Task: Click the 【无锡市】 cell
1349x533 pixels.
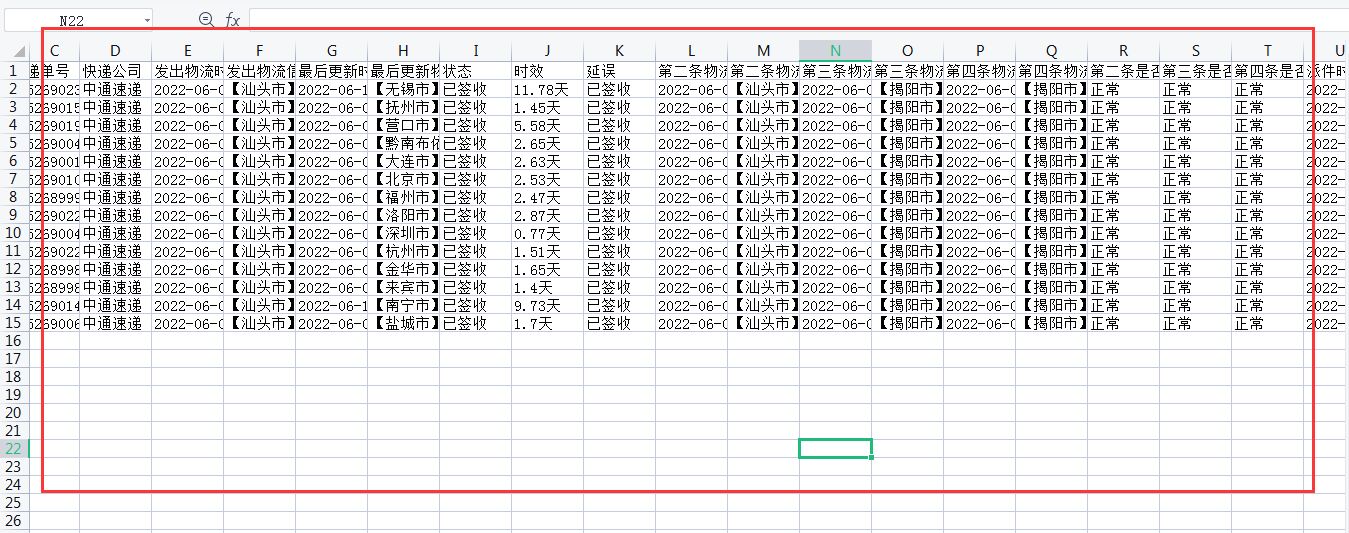Action: (x=404, y=89)
